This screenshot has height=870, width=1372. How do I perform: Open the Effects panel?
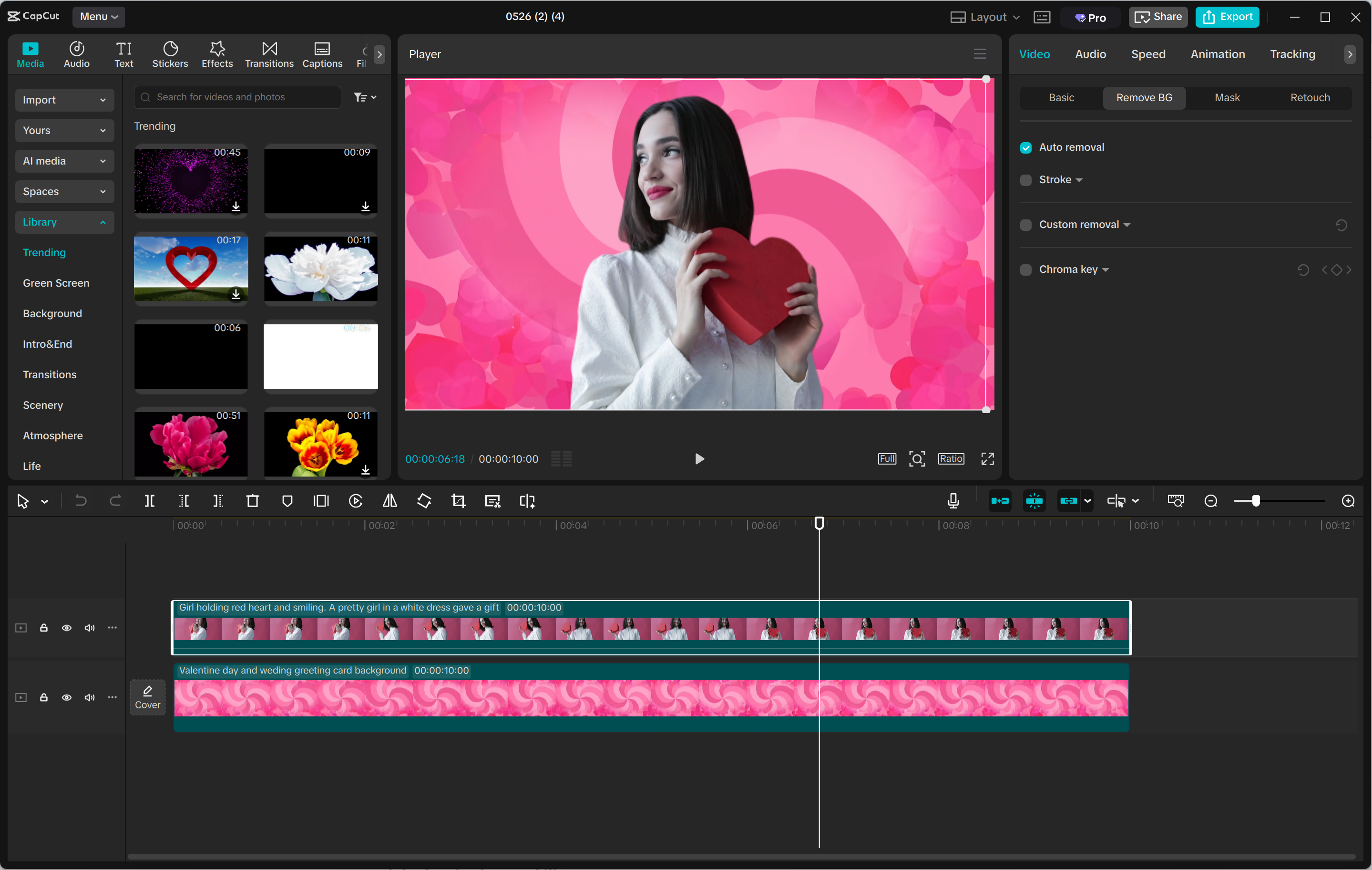click(x=216, y=53)
